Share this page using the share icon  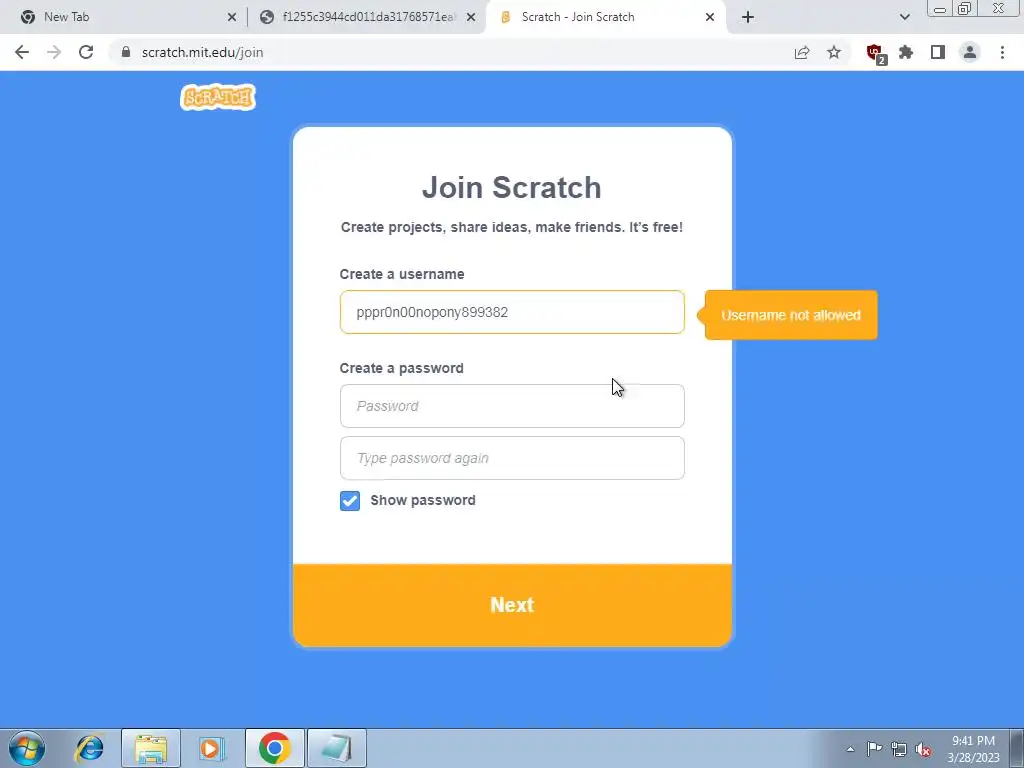802,52
